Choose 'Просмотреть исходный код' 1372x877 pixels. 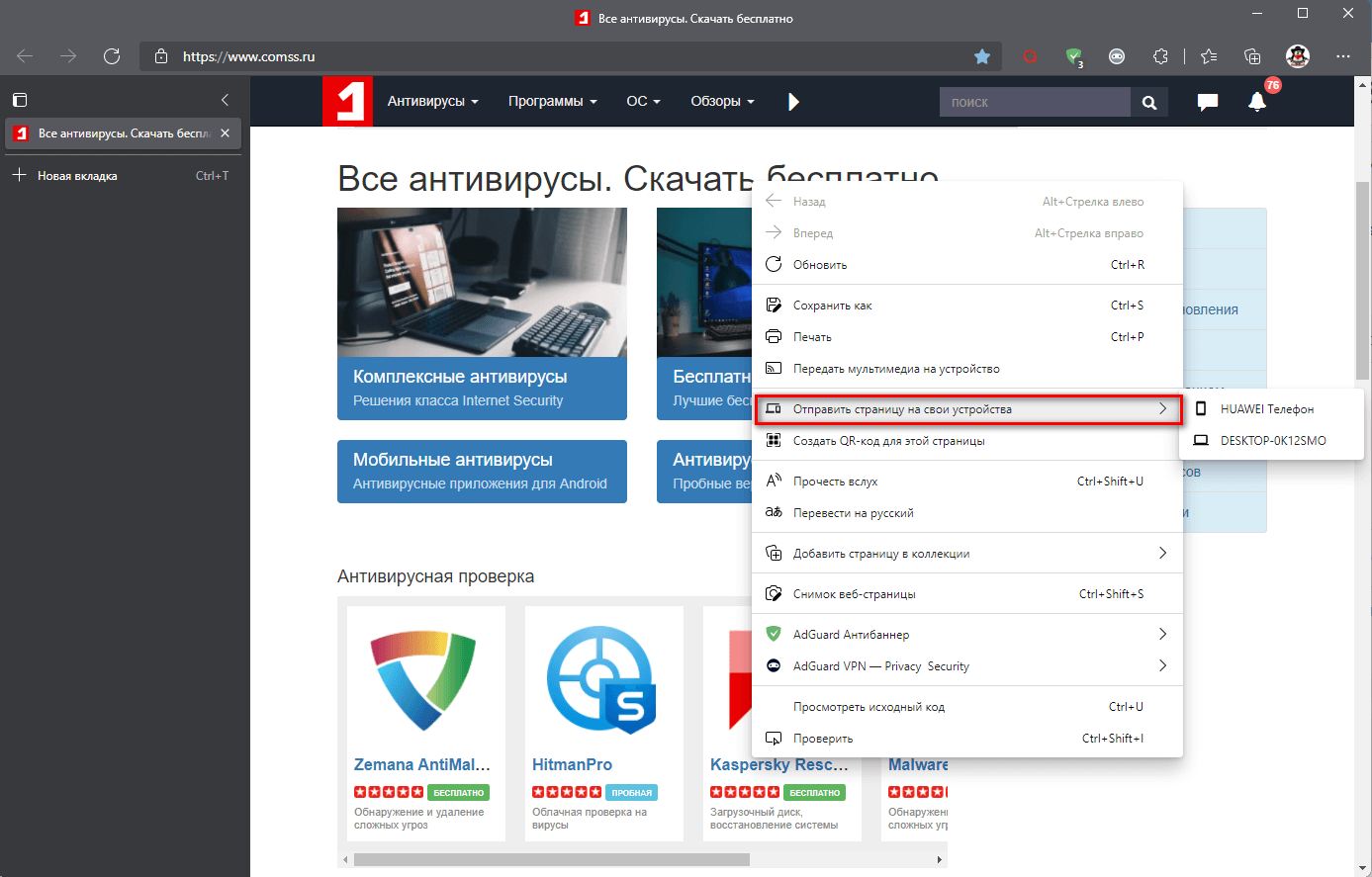(x=968, y=707)
